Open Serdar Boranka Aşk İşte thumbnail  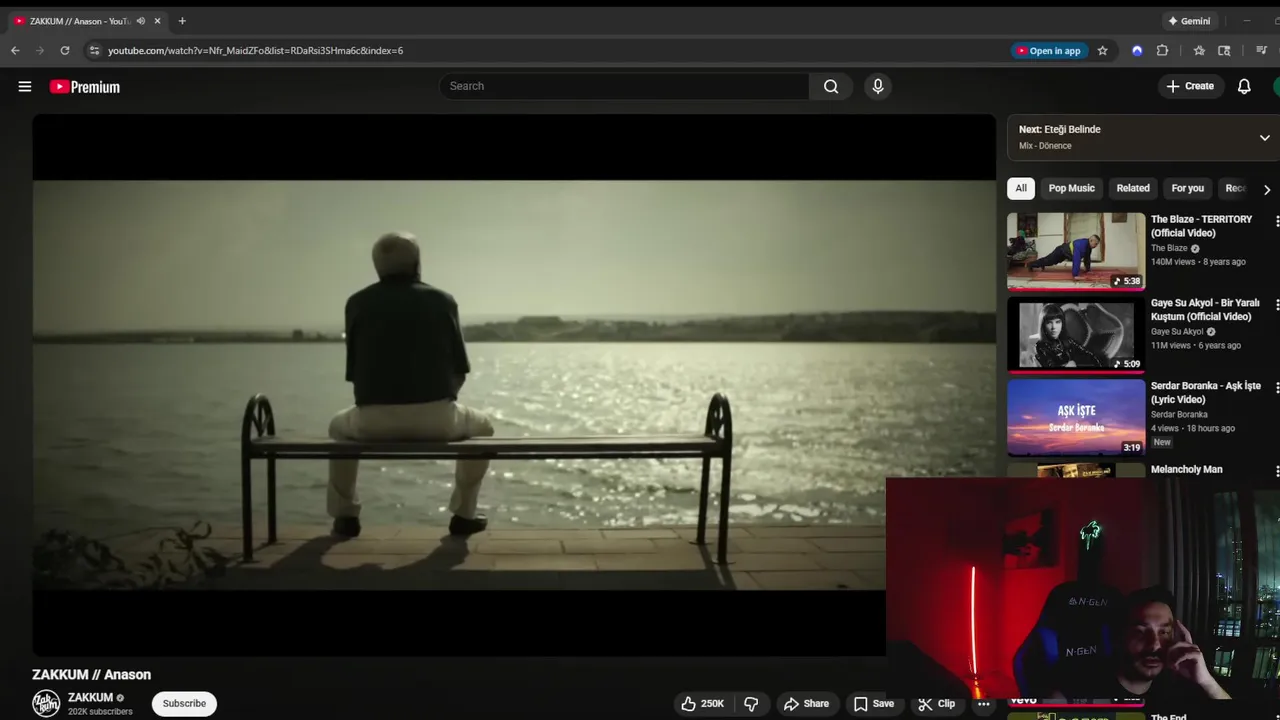[1076, 417]
